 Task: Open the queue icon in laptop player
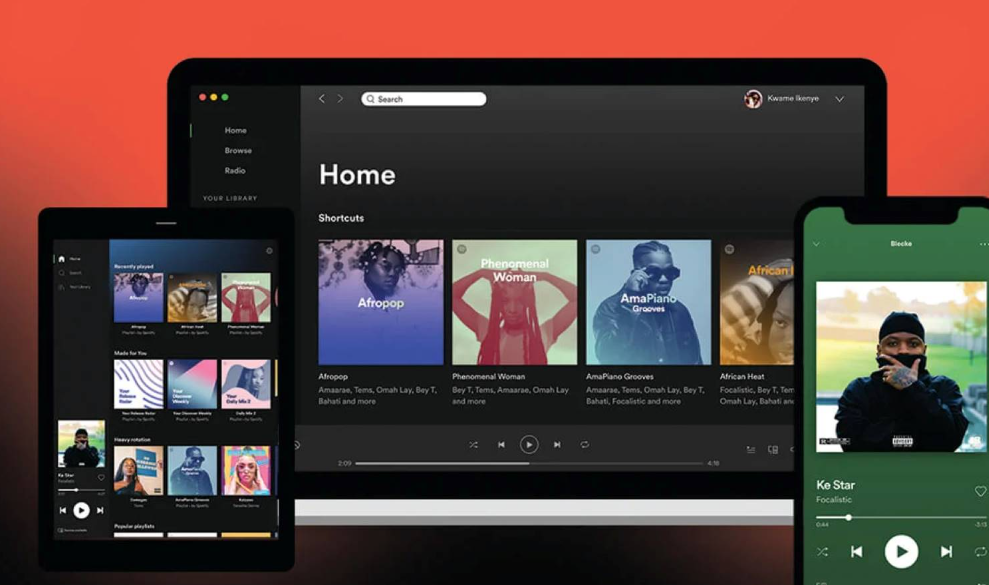(x=751, y=450)
